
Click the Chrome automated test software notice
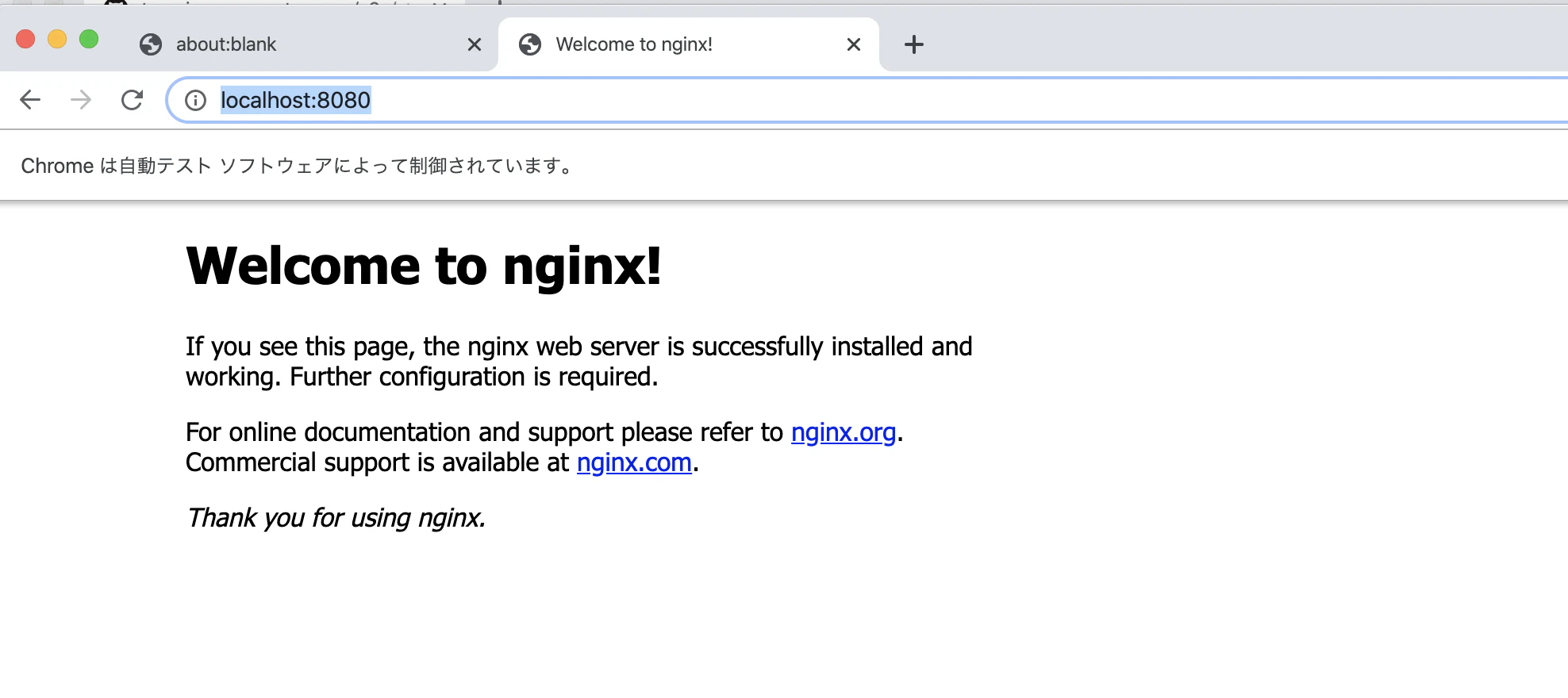pyautogui.click(x=297, y=166)
